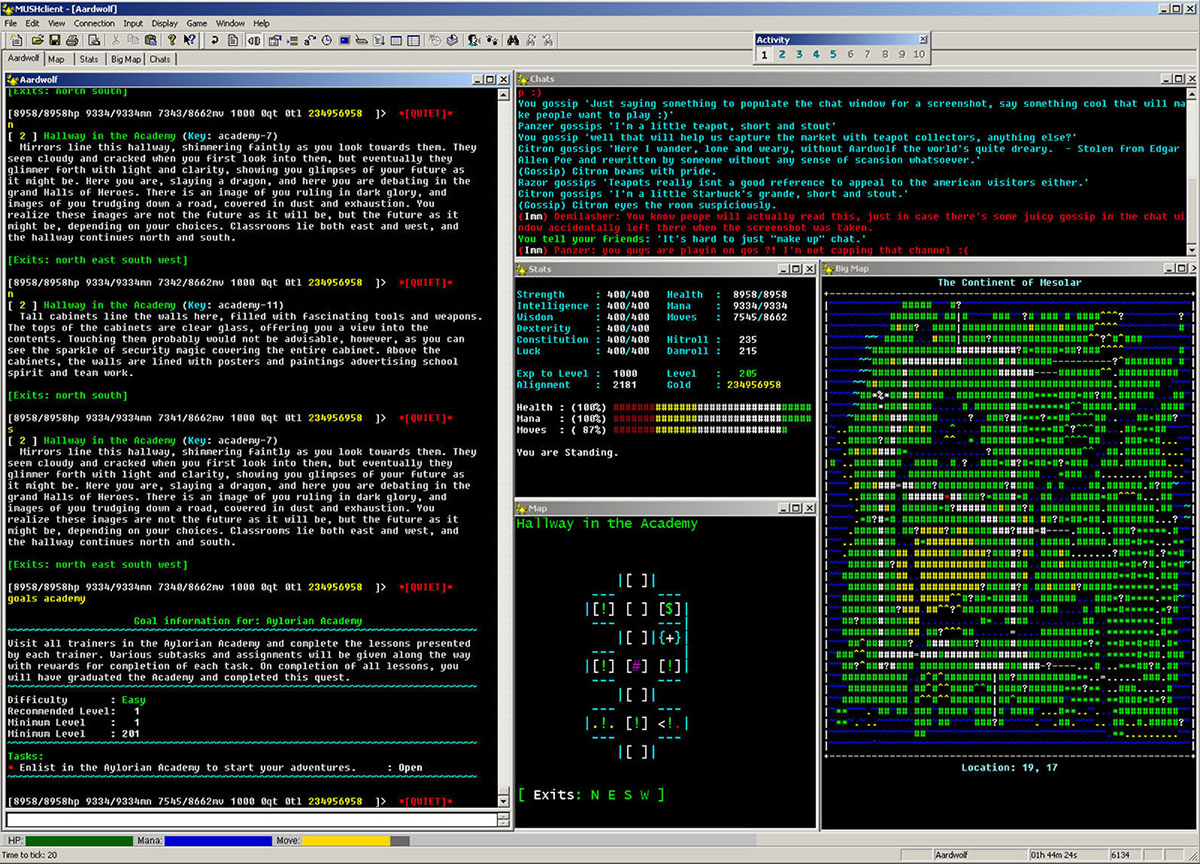The height and width of the screenshot is (864, 1200).
Task: Click 'Time to tick: 20' status text
Action: click(x=29, y=855)
